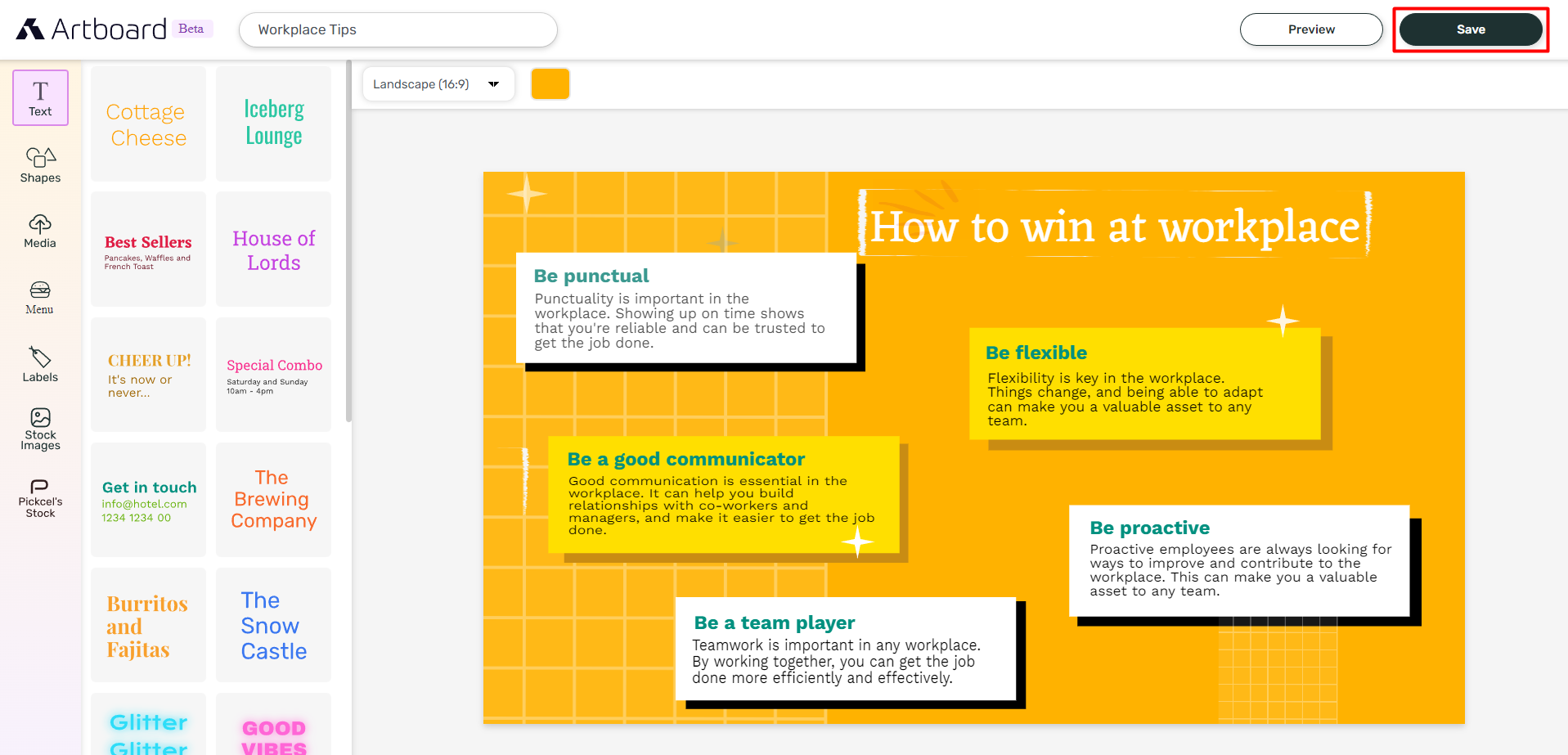The width and height of the screenshot is (1568, 755).
Task: Add the Get in touch text template
Action: coord(148,500)
